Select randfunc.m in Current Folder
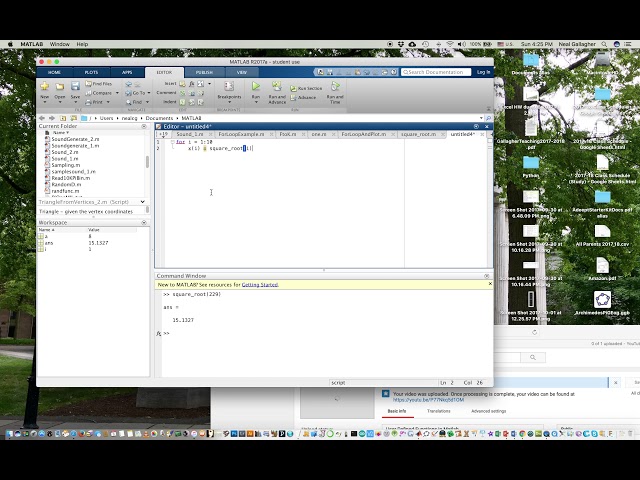640x480 pixels. 65,191
